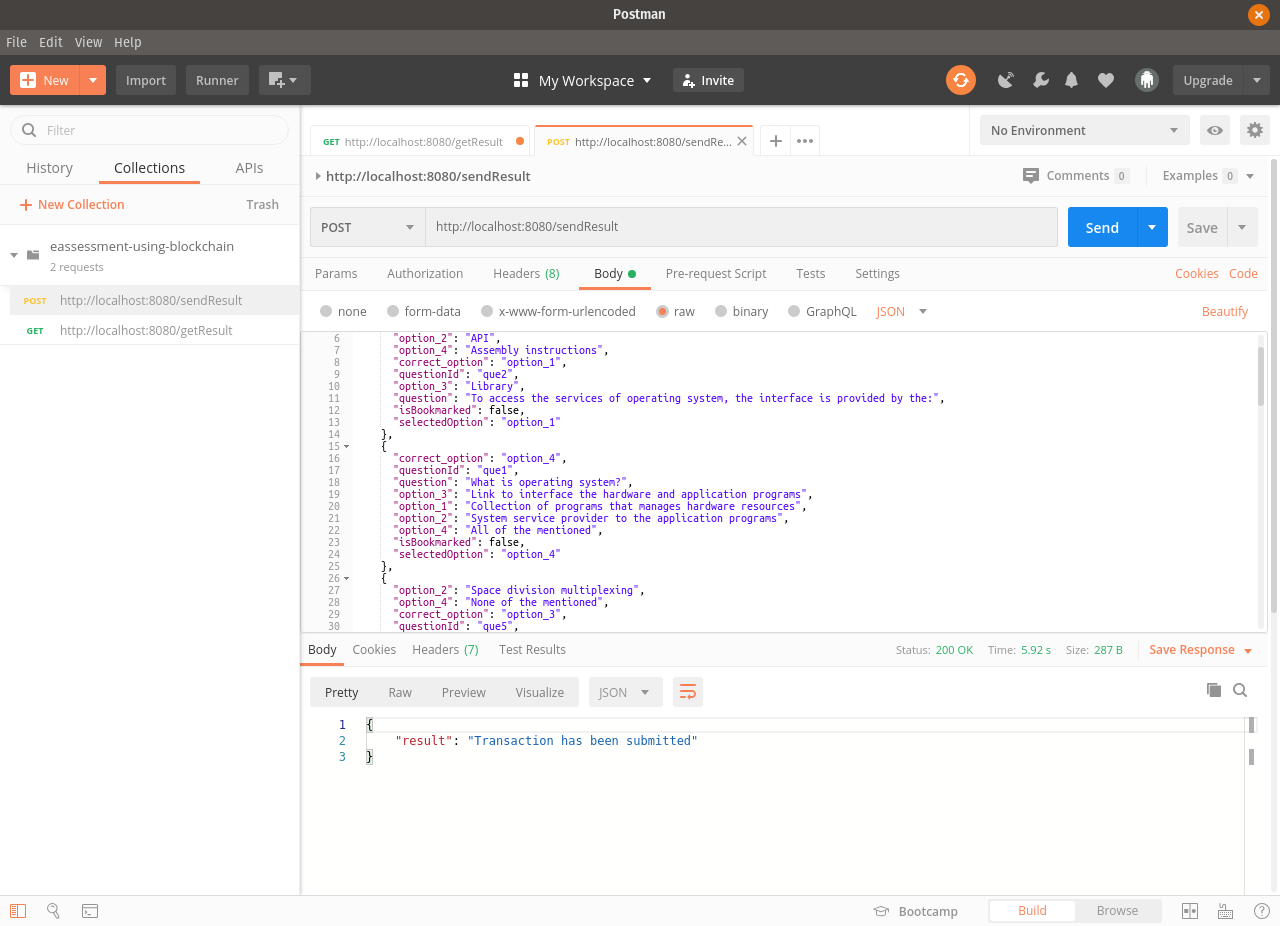Select the raw body radio button
Image resolution: width=1280 pixels, height=926 pixels.
(662, 311)
